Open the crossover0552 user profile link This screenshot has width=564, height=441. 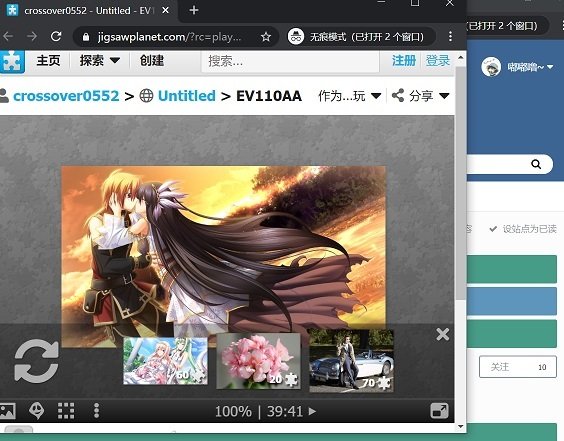(66, 96)
